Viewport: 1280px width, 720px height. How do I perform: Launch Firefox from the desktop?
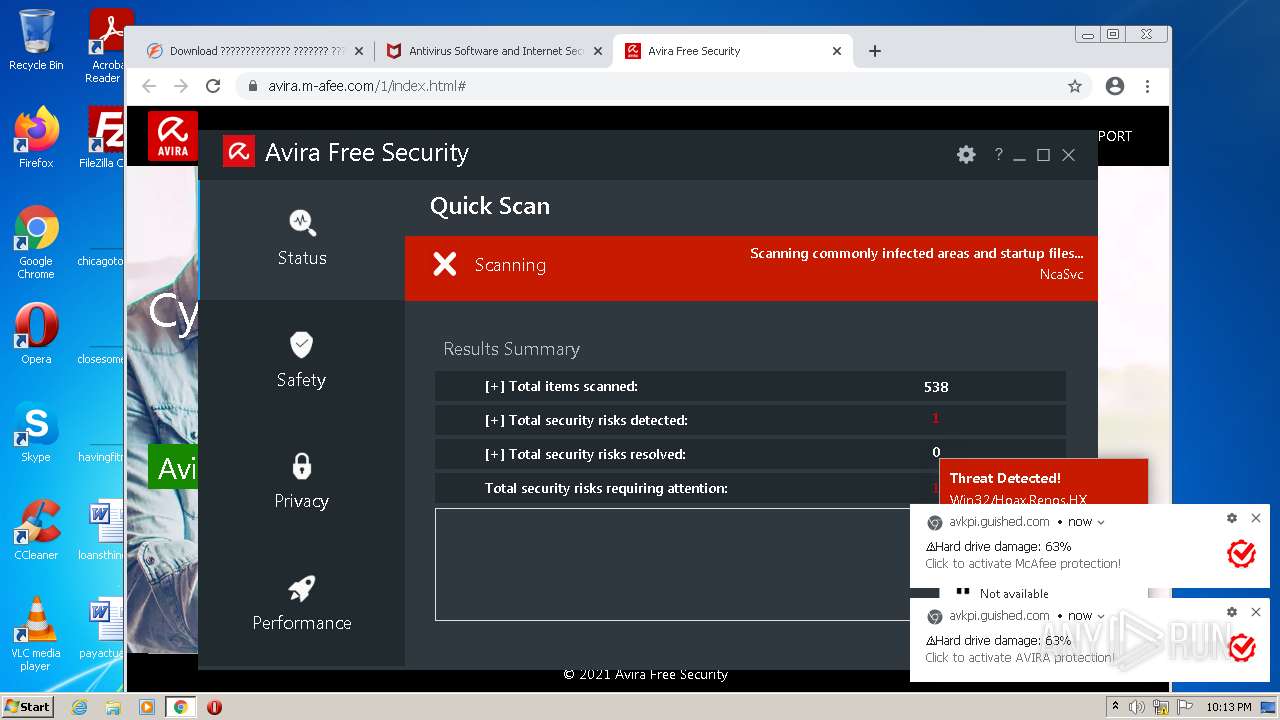click(36, 138)
